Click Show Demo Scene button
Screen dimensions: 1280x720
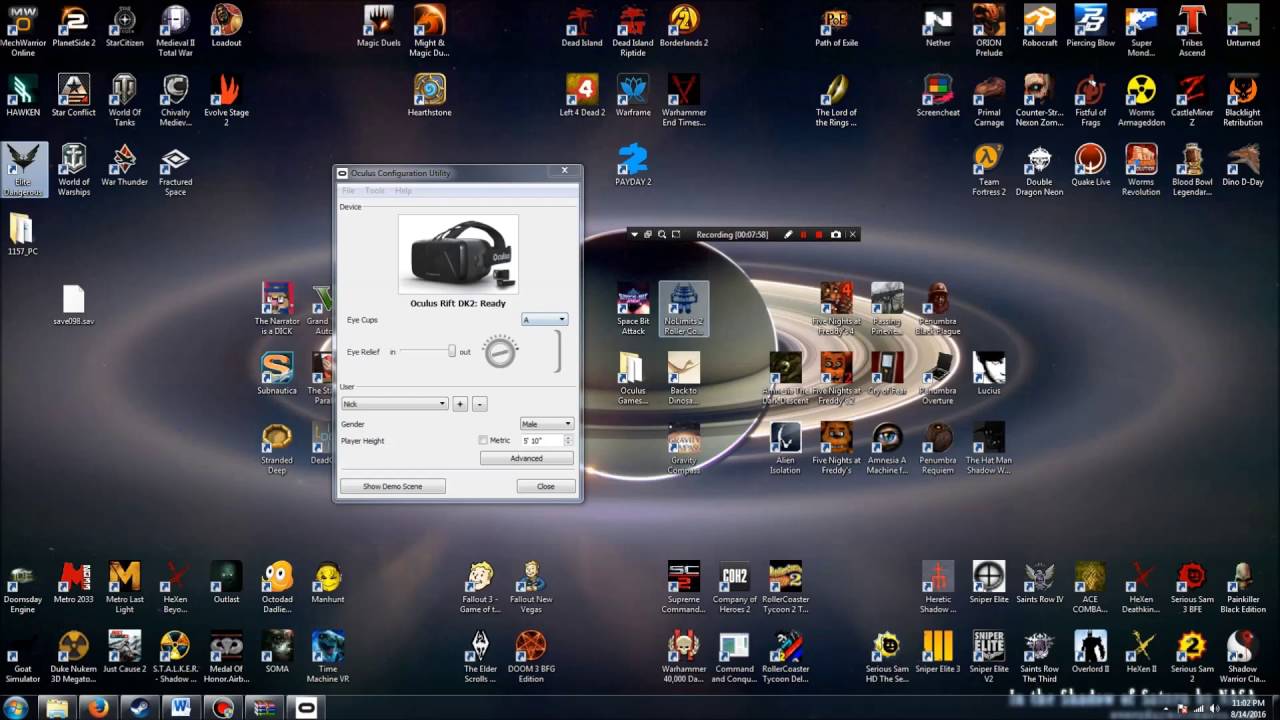(x=392, y=486)
